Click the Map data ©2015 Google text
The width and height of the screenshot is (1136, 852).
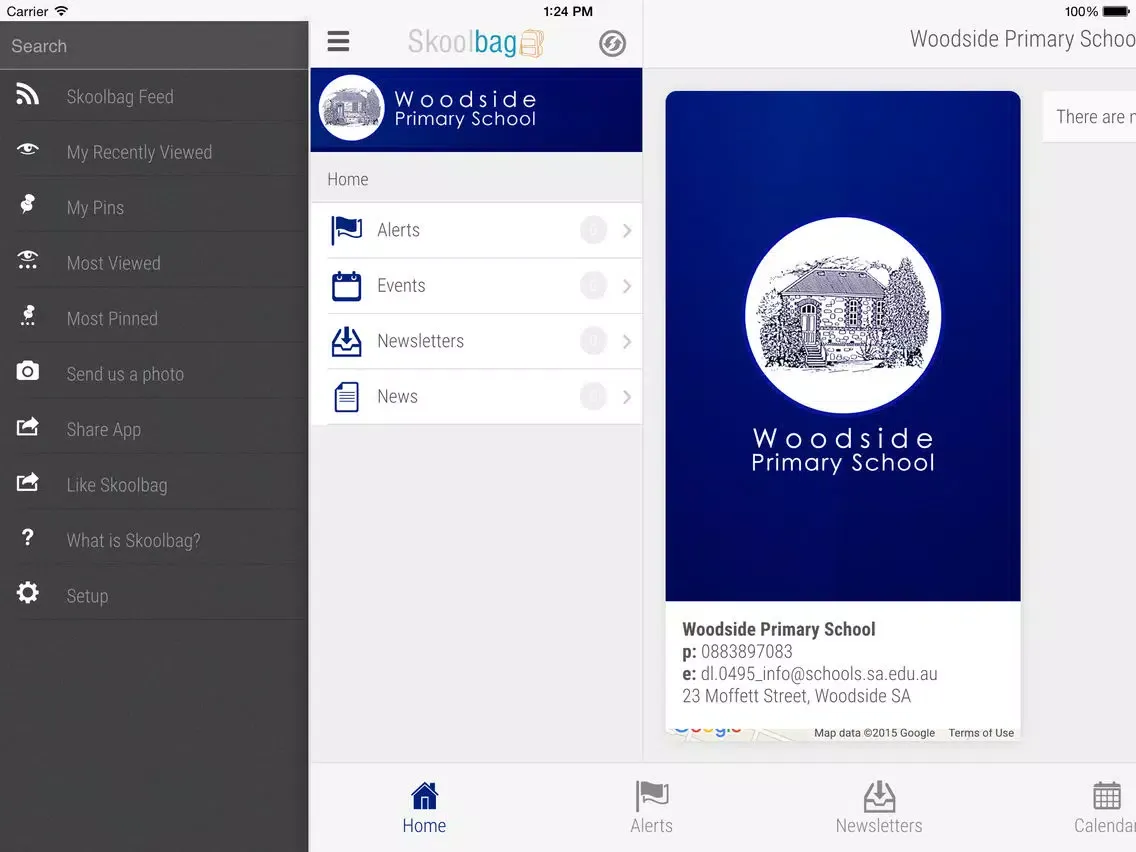coord(874,732)
